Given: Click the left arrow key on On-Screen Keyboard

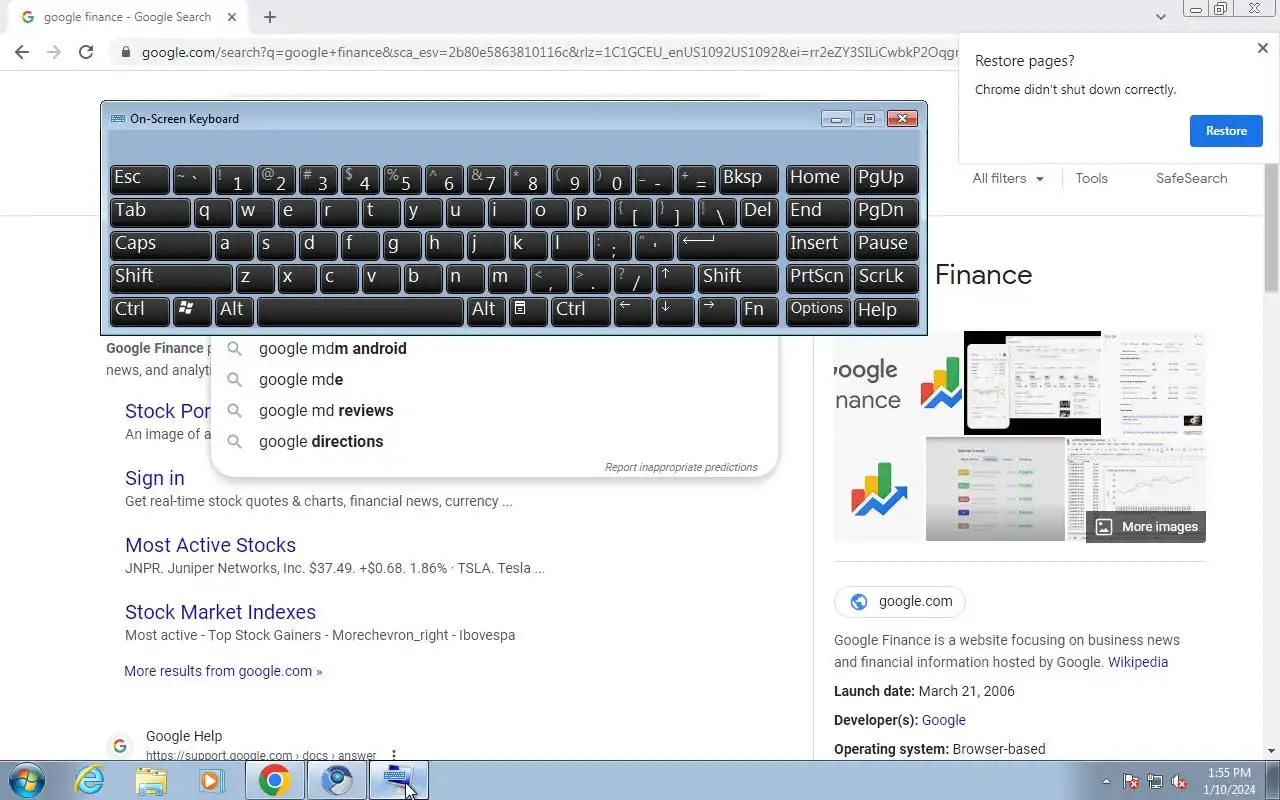Looking at the screenshot, I should 633,311.
